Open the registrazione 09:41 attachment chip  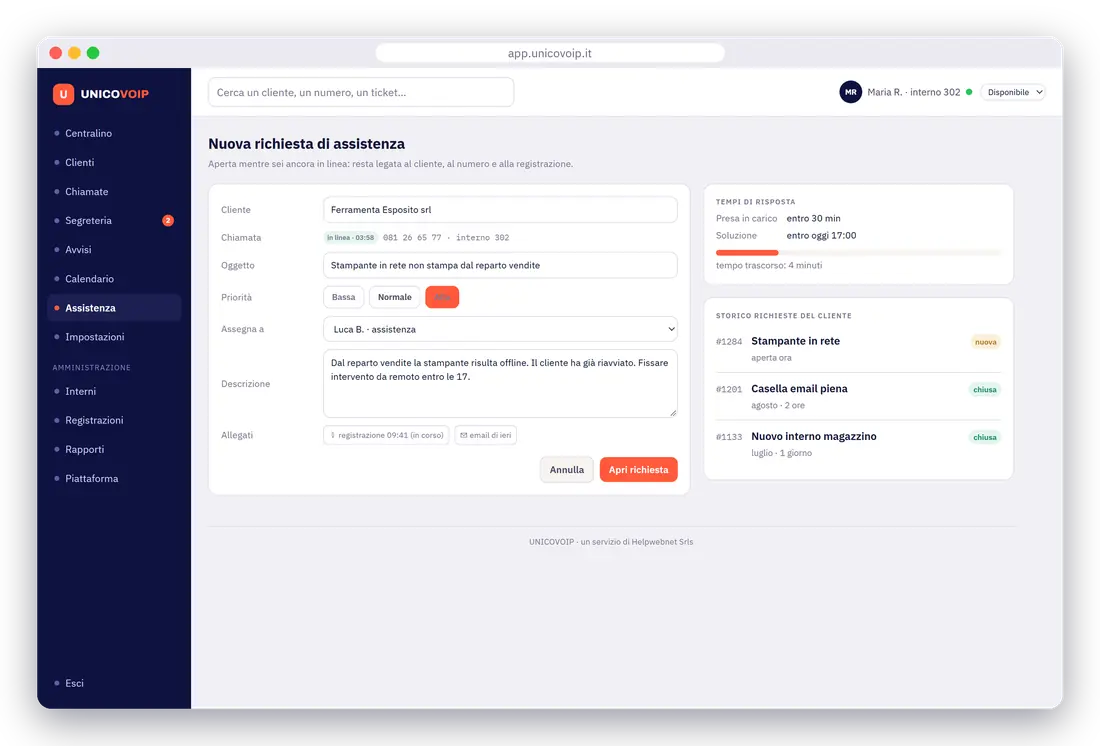(x=387, y=435)
